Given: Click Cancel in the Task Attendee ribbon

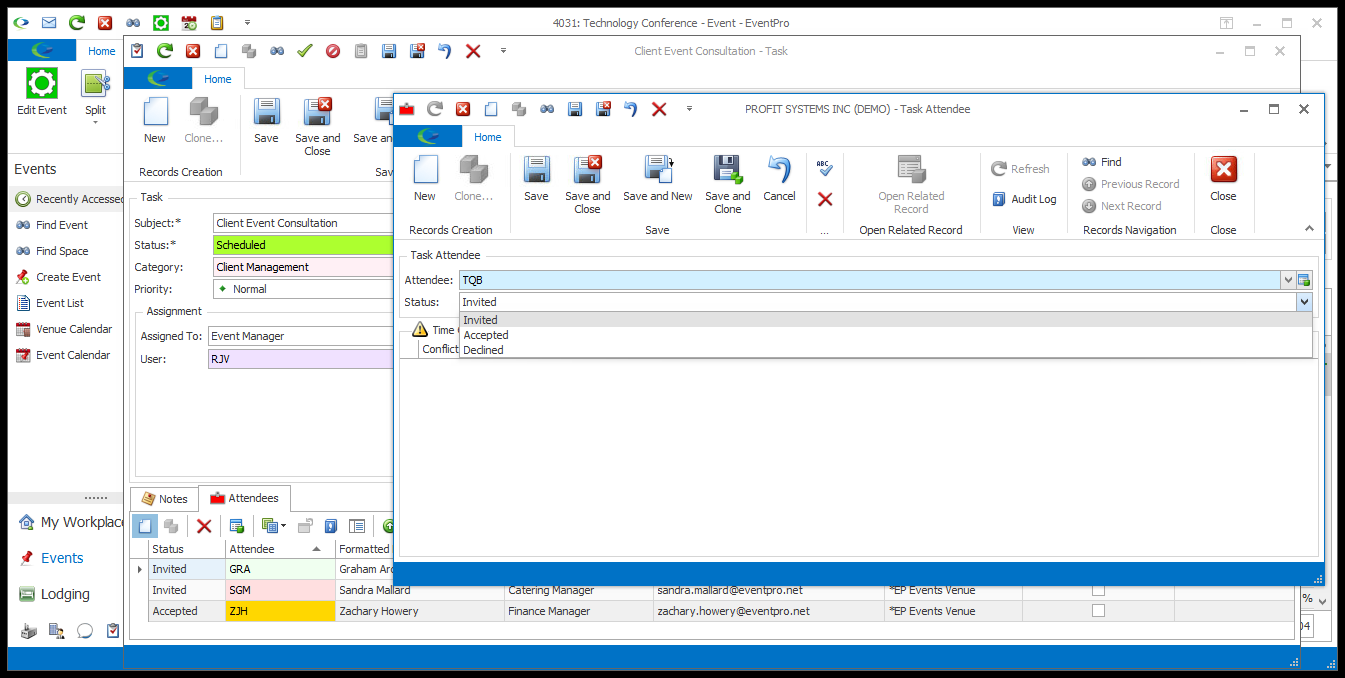Looking at the screenshot, I should pyautogui.click(x=779, y=178).
